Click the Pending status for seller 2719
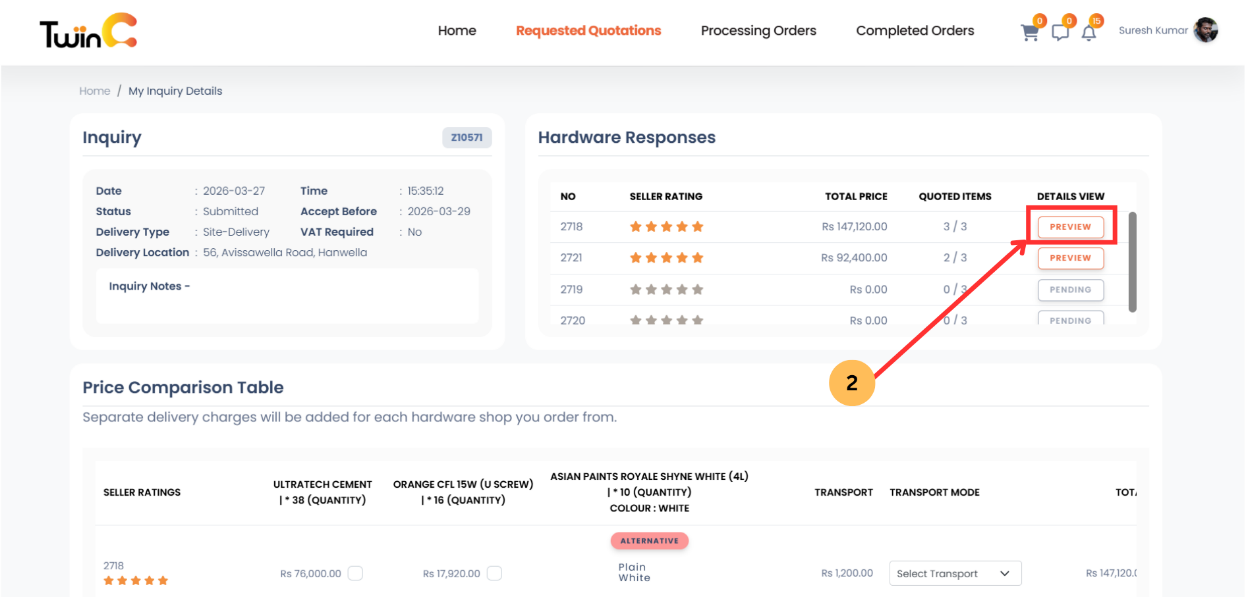This screenshot has width=1246, height=597. 1070,289
